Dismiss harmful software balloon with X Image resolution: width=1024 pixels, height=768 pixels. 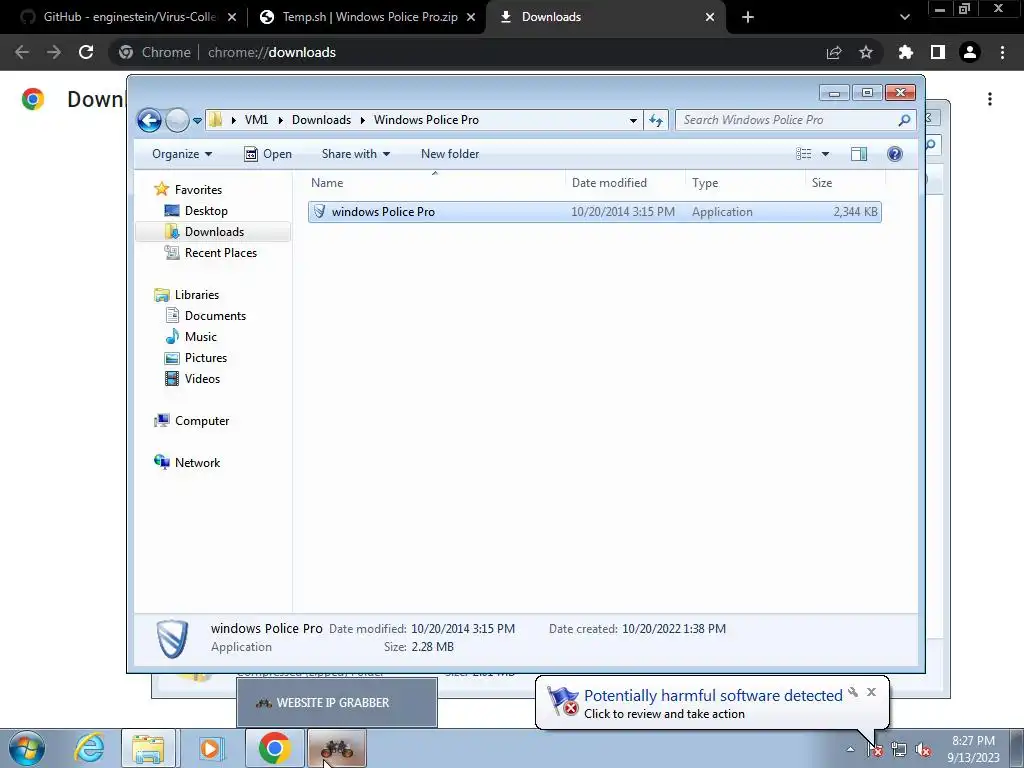[x=871, y=692]
